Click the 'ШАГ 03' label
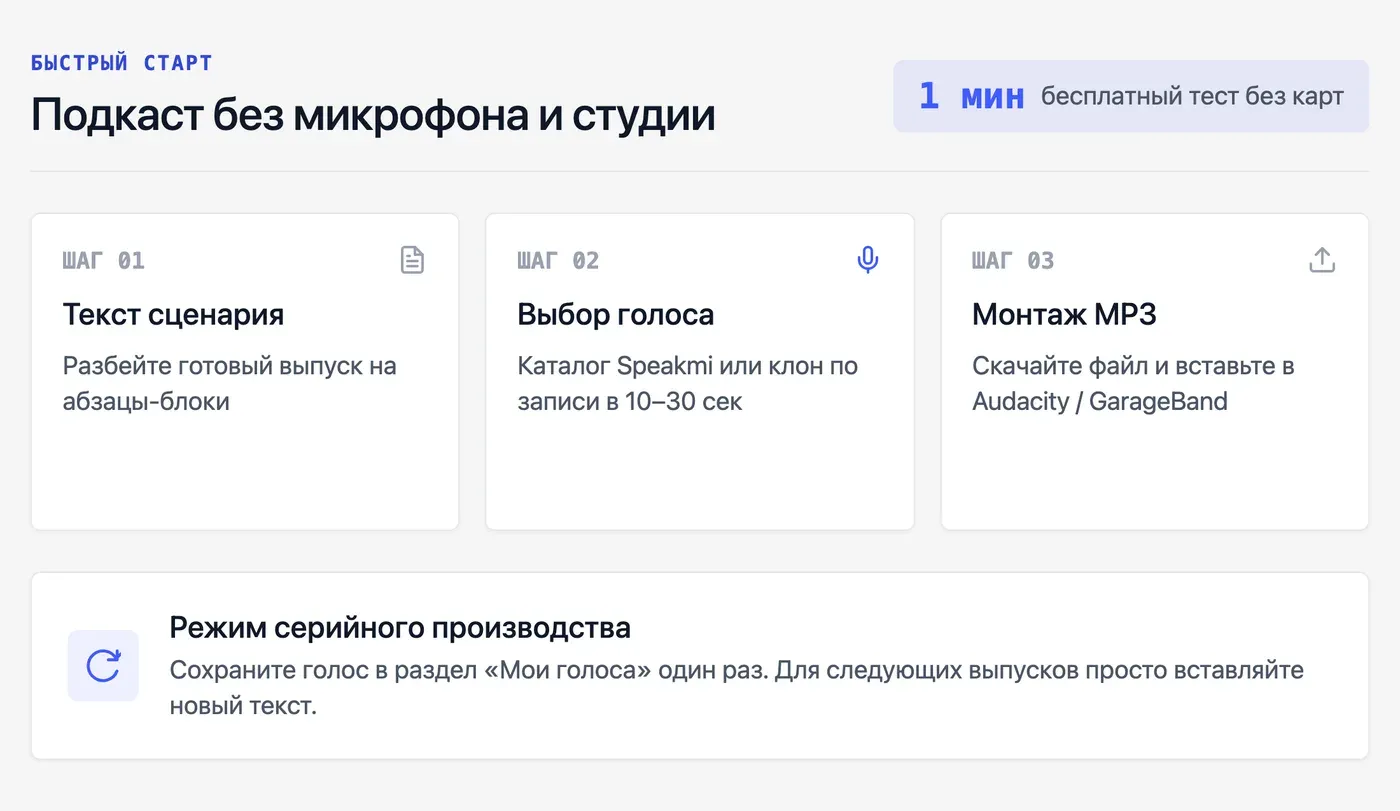This screenshot has width=1400, height=811. 1013,261
